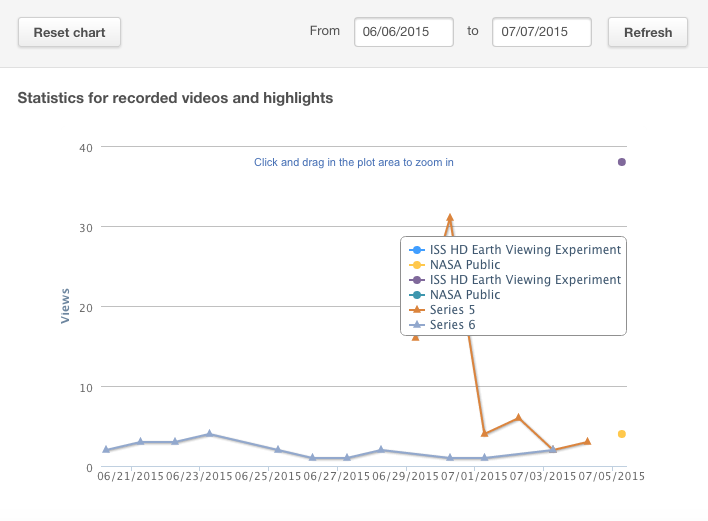Screen dimensions: 708x521
Task: Select the Series 6 peak marker near 06/24/2015
Action: click(209, 433)
